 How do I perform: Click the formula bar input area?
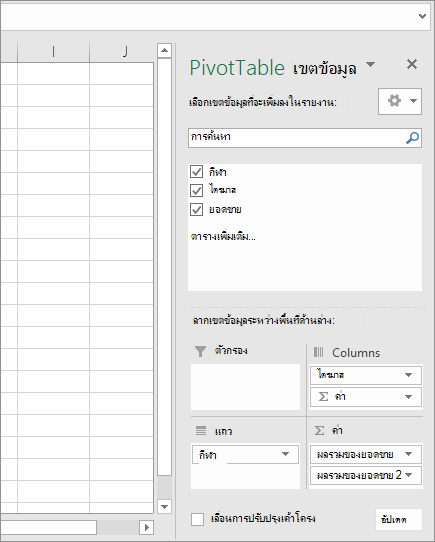207,16
